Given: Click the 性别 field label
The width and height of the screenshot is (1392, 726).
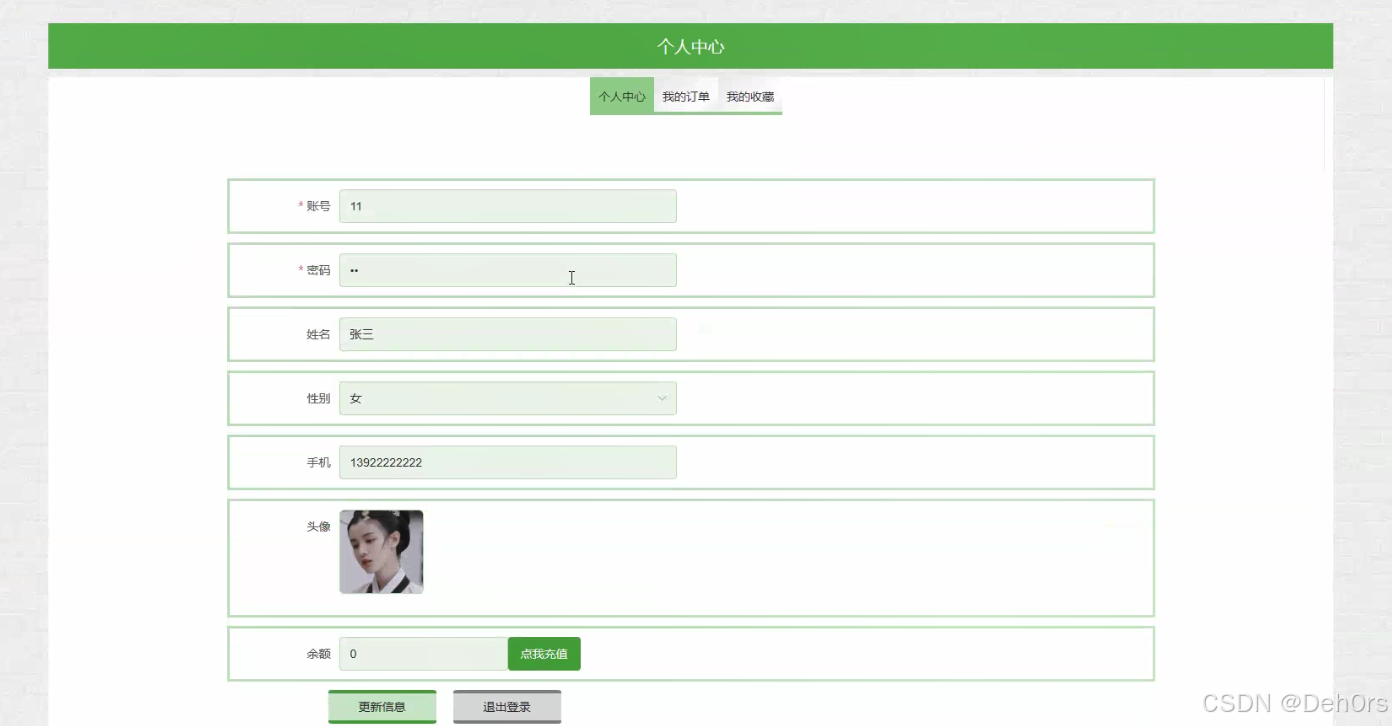Looking at the screenshot, I should pos(318,398).
